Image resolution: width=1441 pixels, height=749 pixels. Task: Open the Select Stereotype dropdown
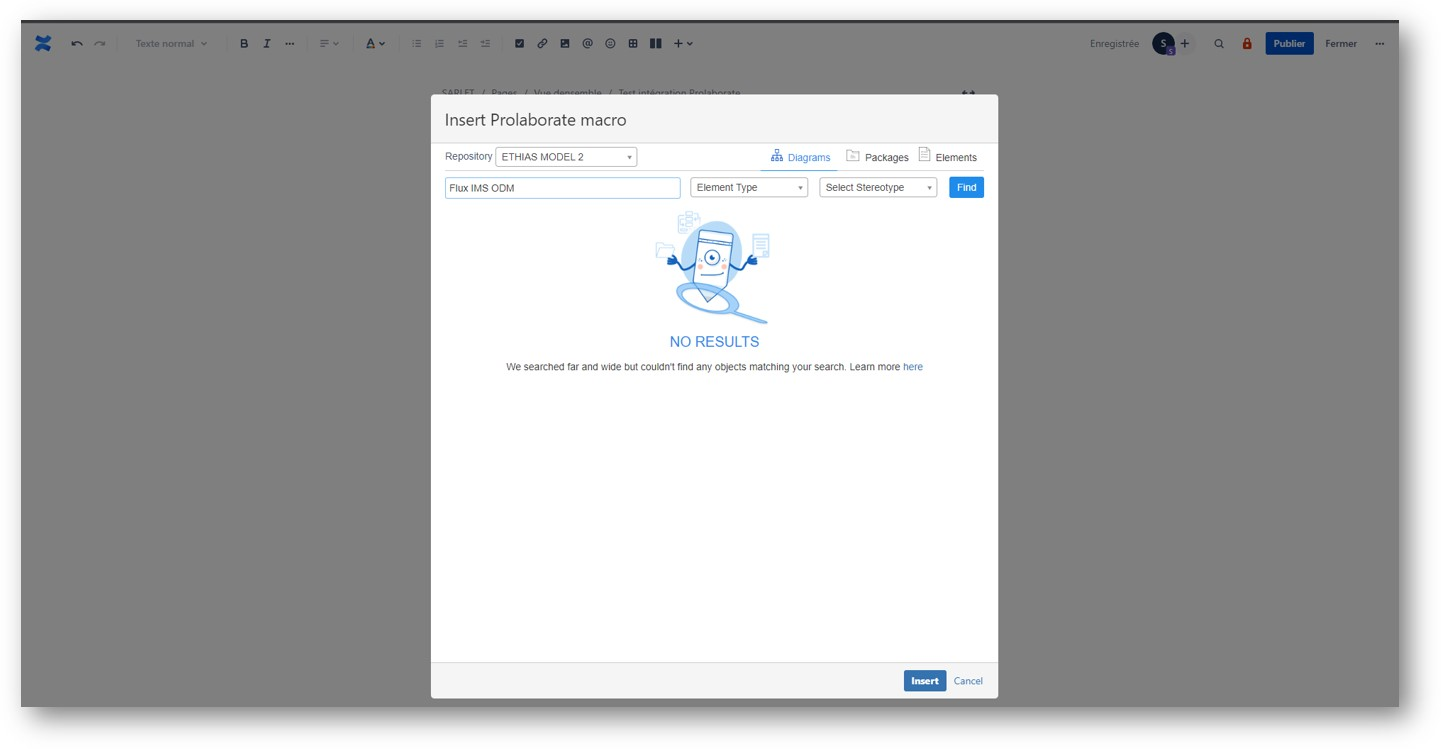click(878, 188)
